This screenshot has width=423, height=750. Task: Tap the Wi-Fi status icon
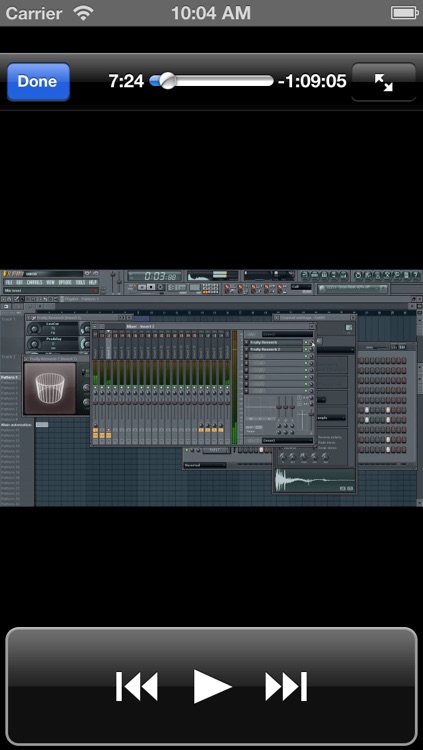84,13
